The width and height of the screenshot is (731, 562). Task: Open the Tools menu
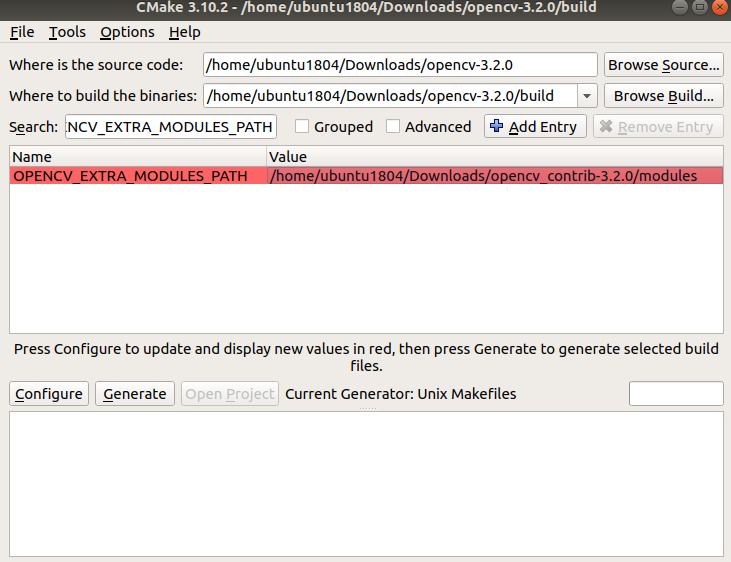click(x=67, y=32)
